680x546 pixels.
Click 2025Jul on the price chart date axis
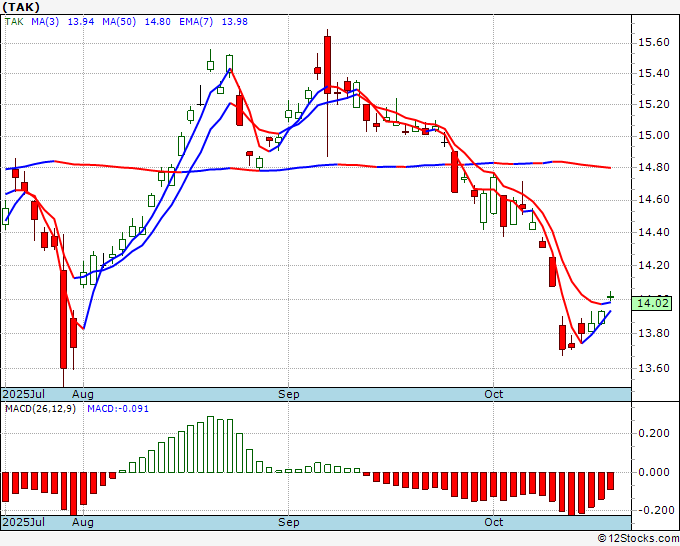coord(24,394)
